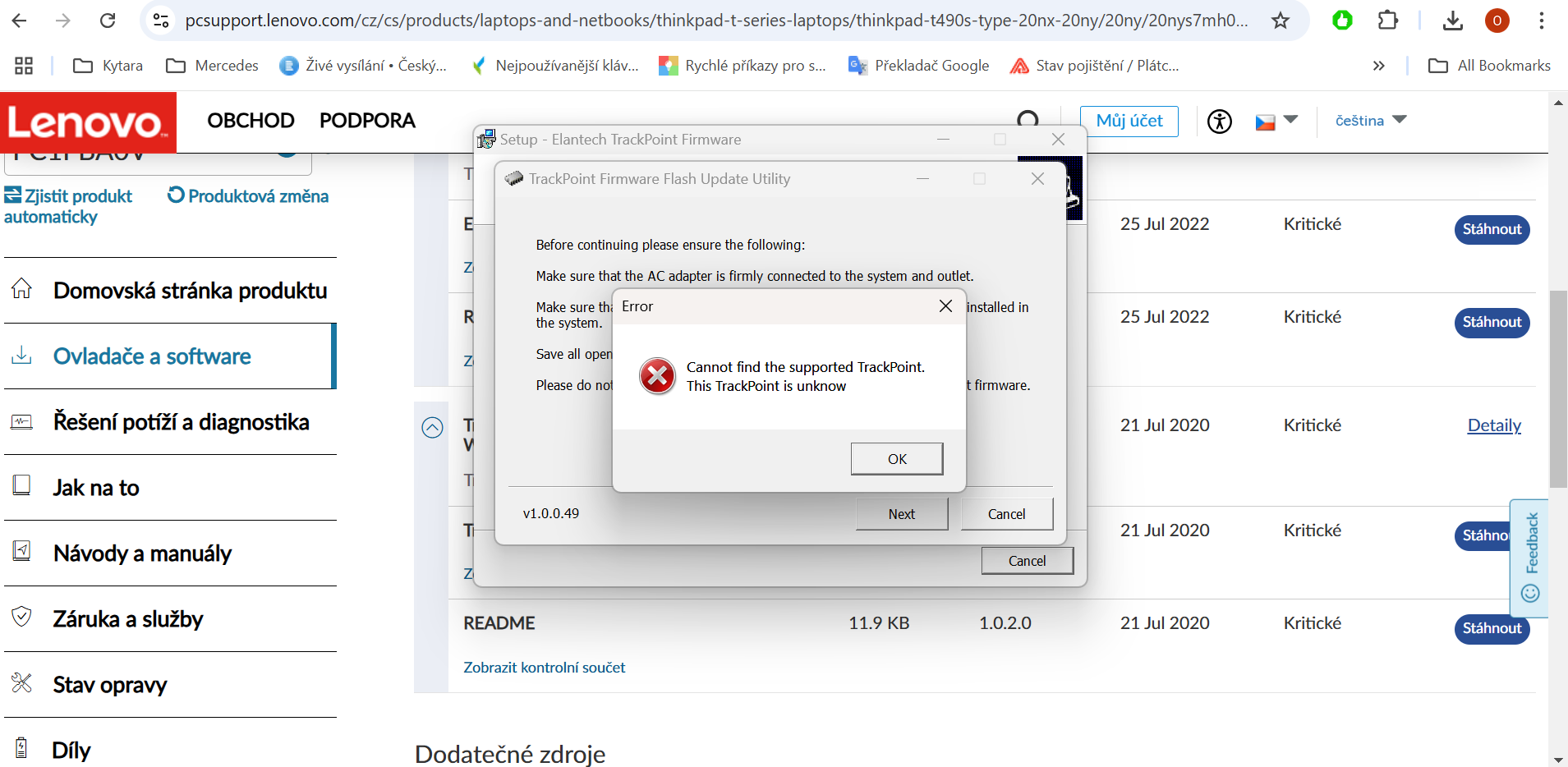Image resolution: width=1568 pixels, height=767 pixels.
Task: Show more bookmarks with double chevron
Action: [1378, 66]
